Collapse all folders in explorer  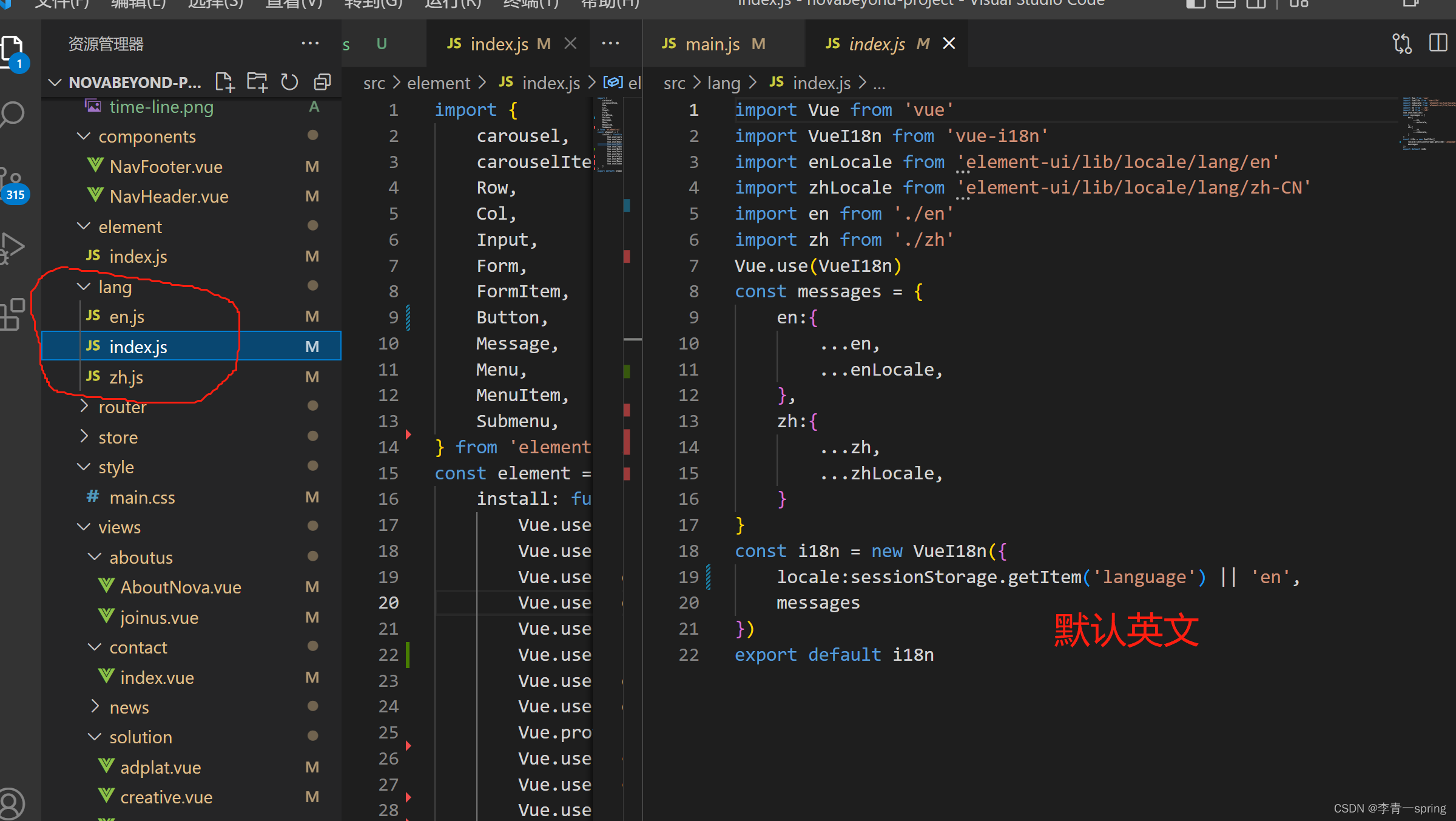tap(322, 82)
